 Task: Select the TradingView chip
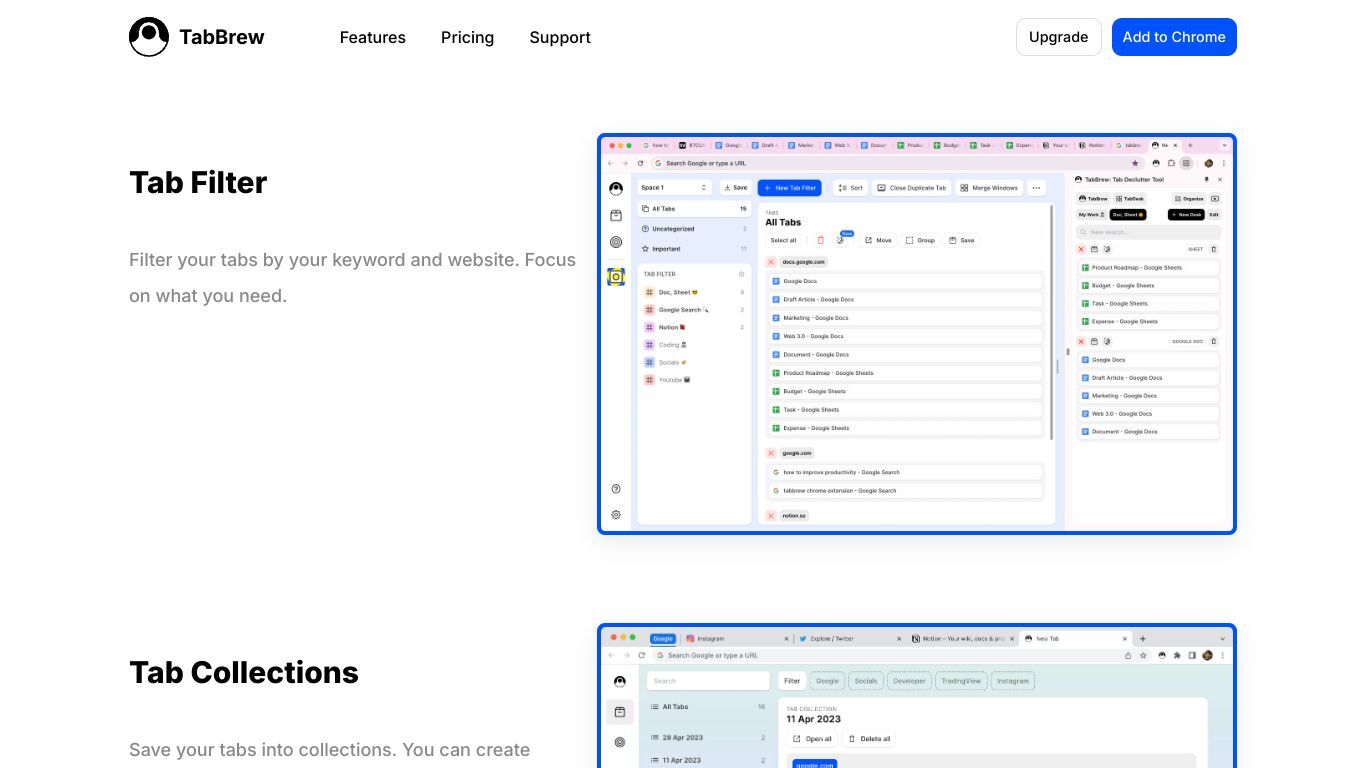tap(961, 681)
